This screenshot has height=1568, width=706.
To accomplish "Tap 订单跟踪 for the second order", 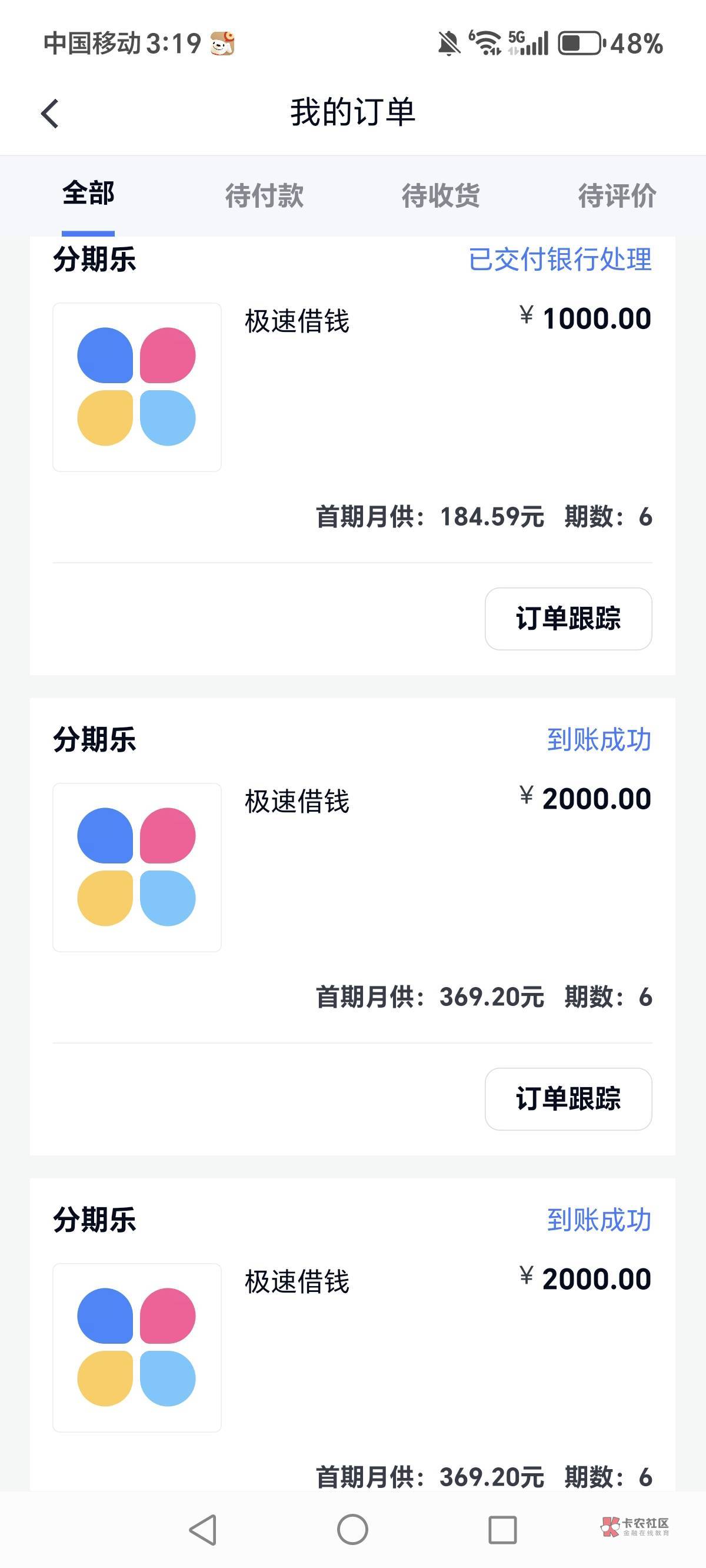I will click(568, 1099).
